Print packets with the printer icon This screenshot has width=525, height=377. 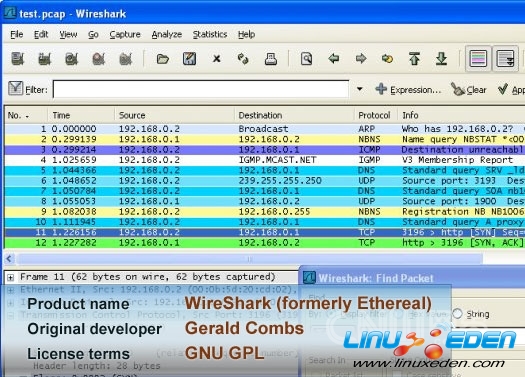tap(271, 59)
